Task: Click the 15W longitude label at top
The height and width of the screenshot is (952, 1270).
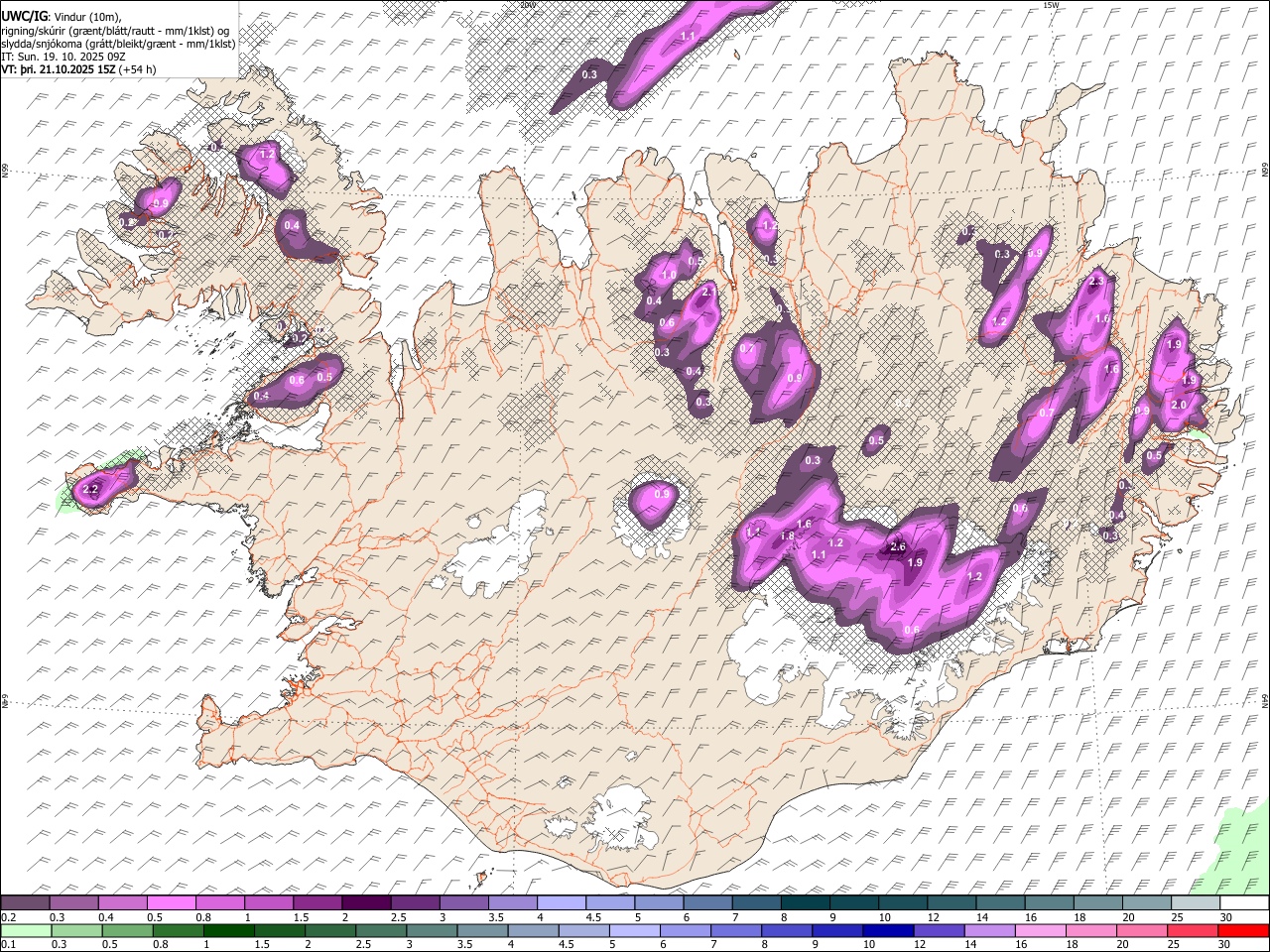Action: click(1052, 4)
